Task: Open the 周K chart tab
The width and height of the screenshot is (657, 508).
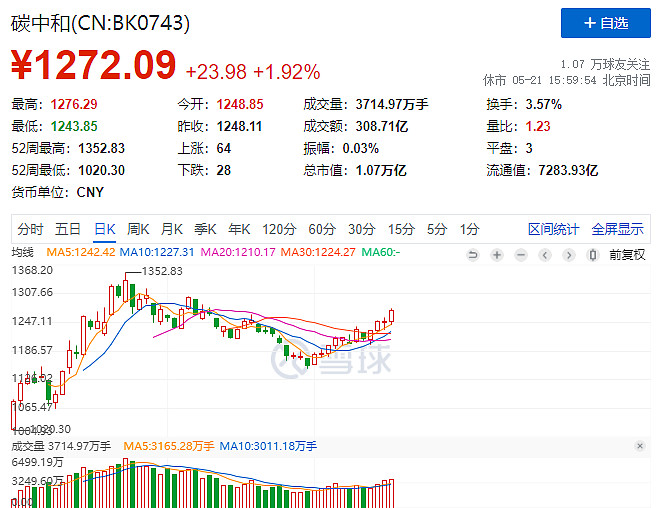Action: (138, 229)
